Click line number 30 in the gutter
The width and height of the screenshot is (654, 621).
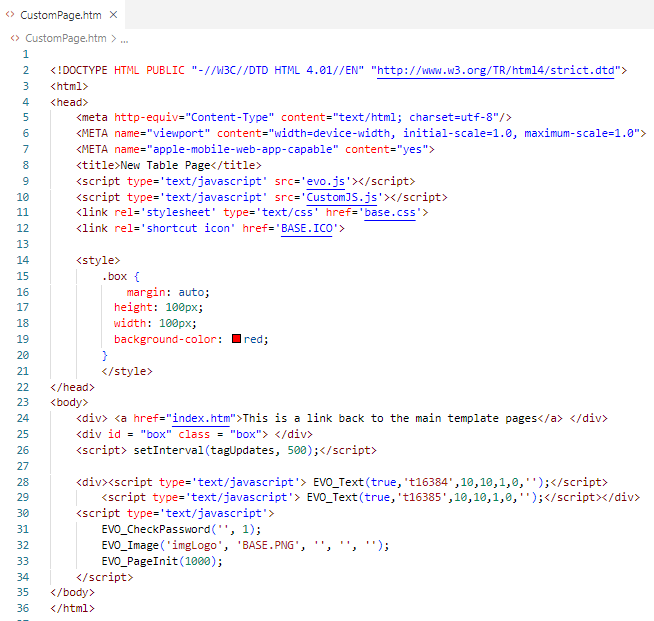(23, 513)
